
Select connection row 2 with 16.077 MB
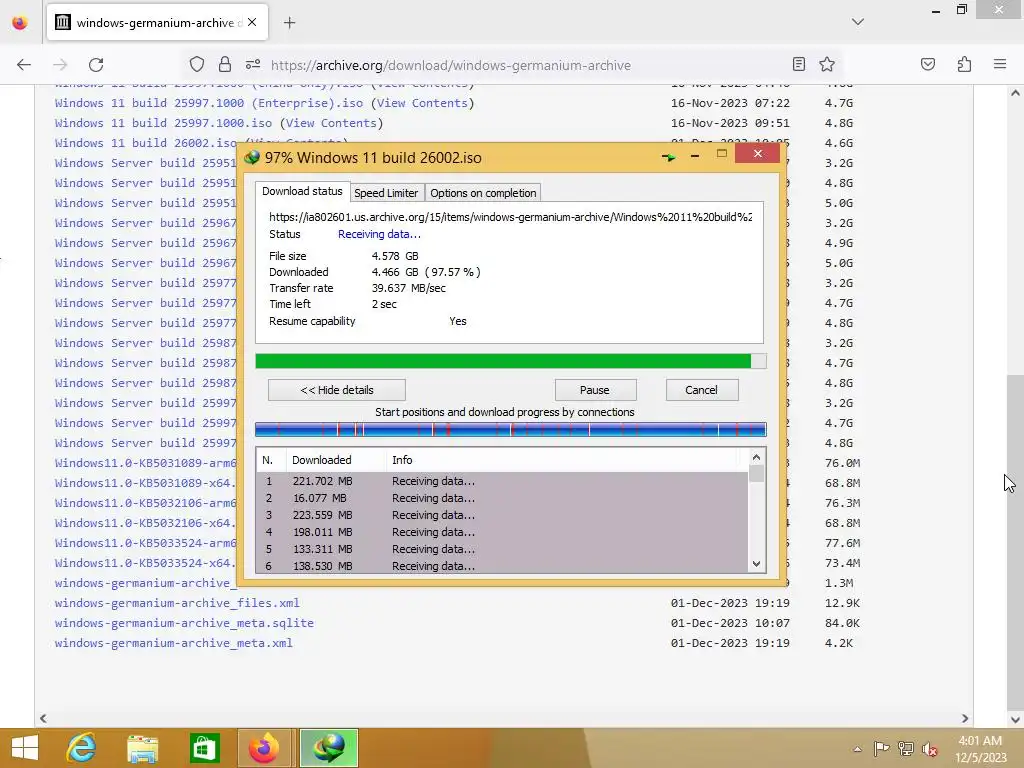(x=502, y=498)
